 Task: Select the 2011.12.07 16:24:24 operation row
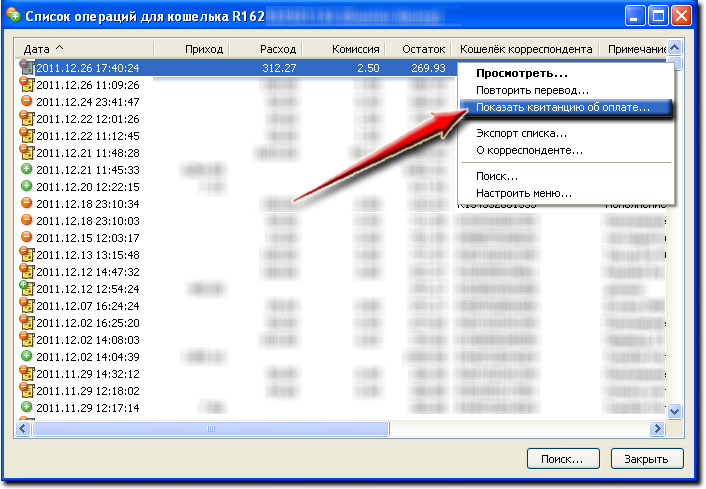coord(88,306)
